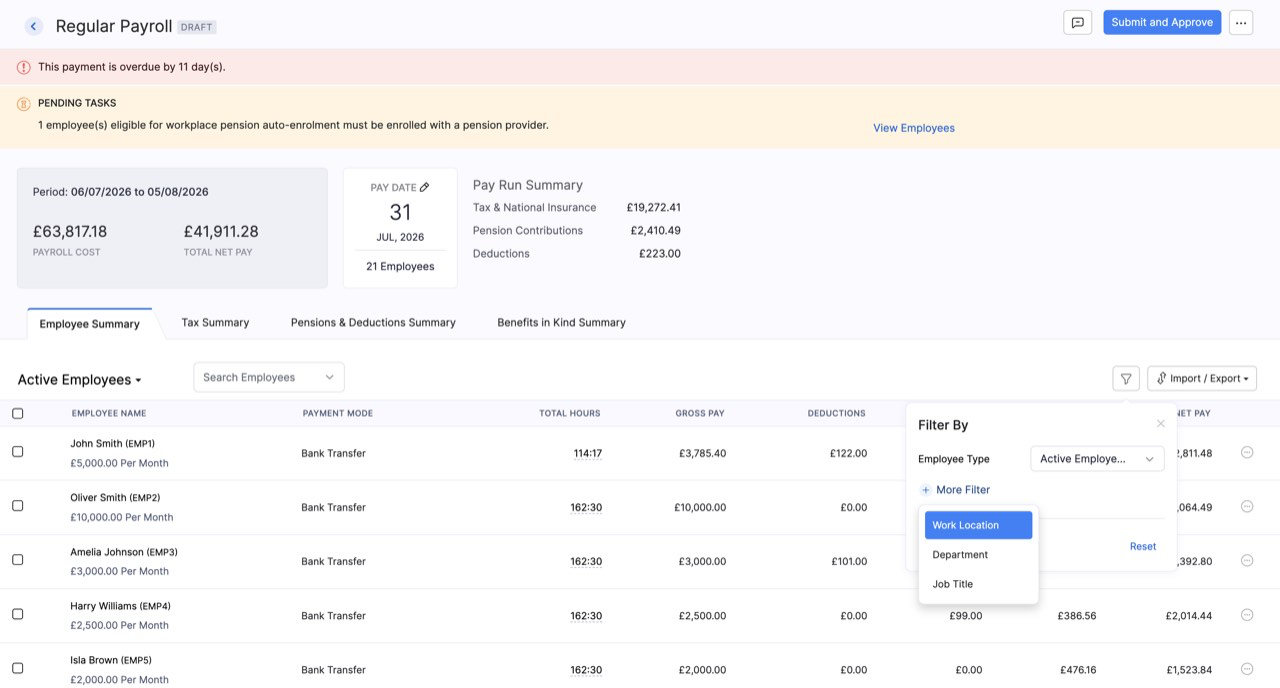Click into the Search Employees field

[x=269, y=377]
